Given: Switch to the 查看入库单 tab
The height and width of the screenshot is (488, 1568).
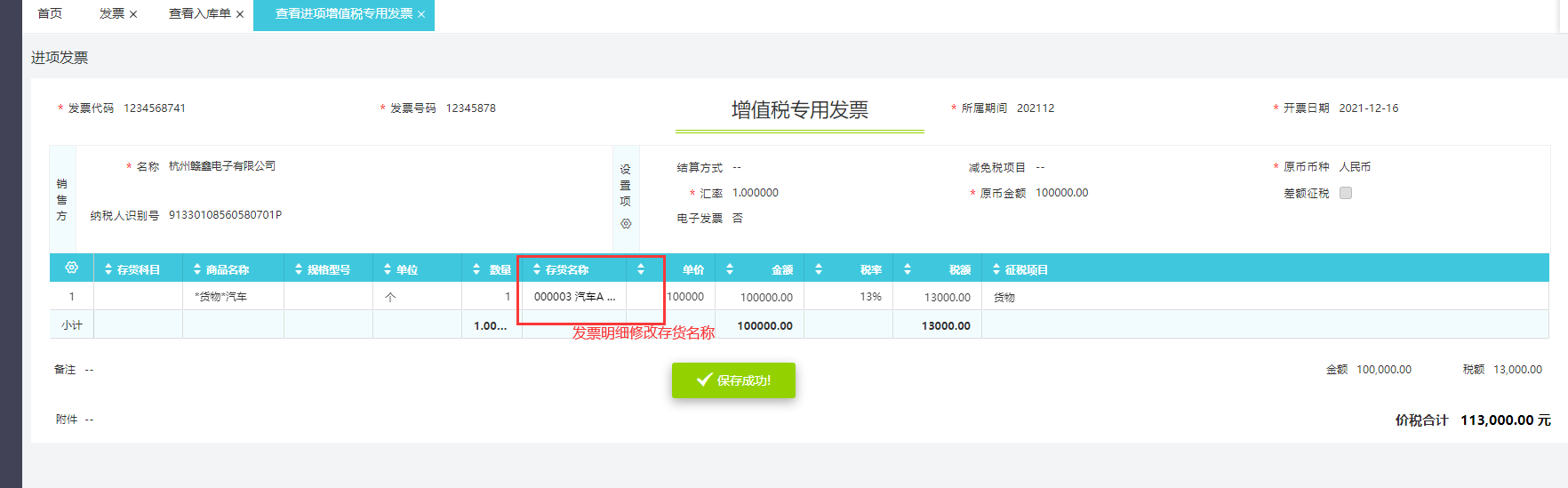Looking at the screenshot, I should coord(199,13).
